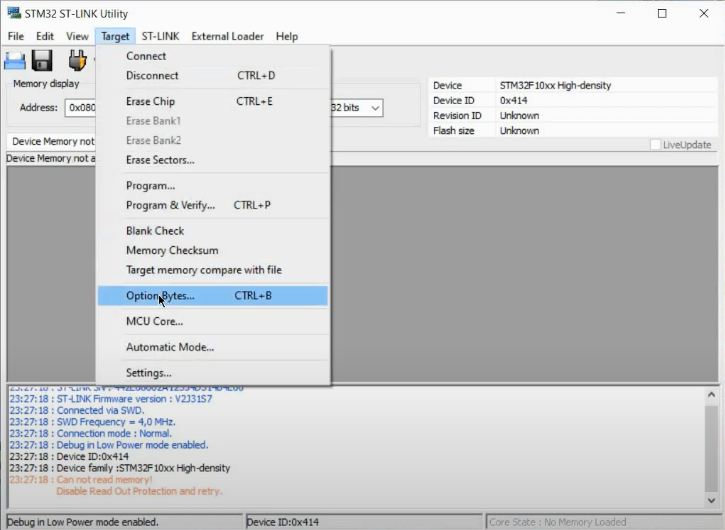The width and height of the screenshot is (725, 530).
Task: Click the Connect to target plug icon
Action: pyautogui.click(x=77, y=60)
